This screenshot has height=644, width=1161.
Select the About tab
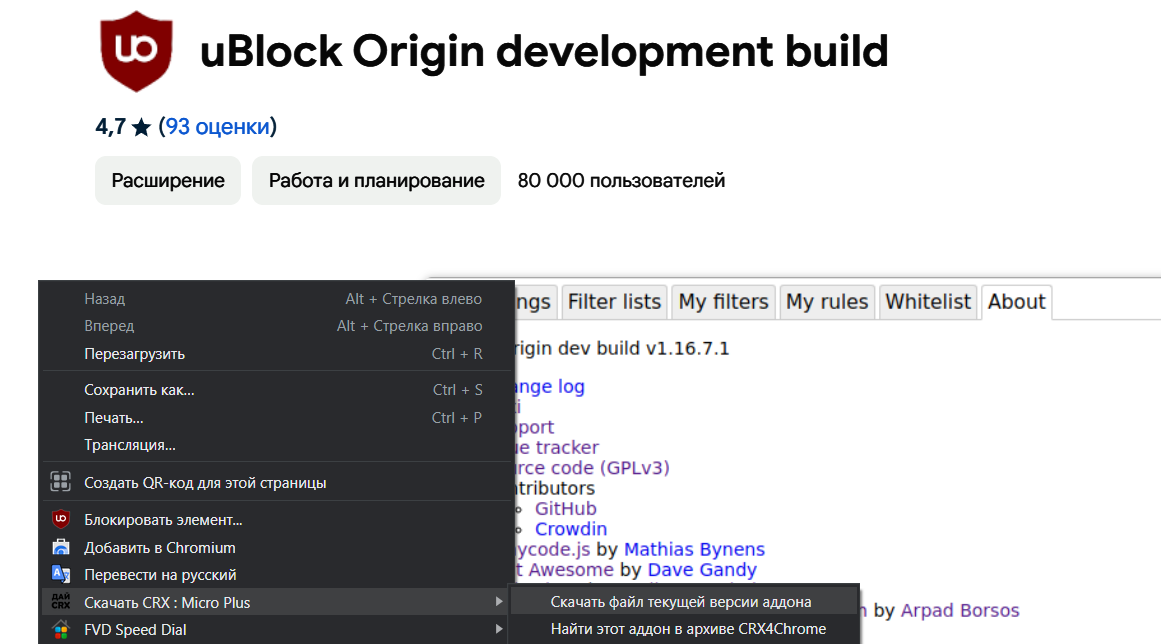tap(1017, 302)
